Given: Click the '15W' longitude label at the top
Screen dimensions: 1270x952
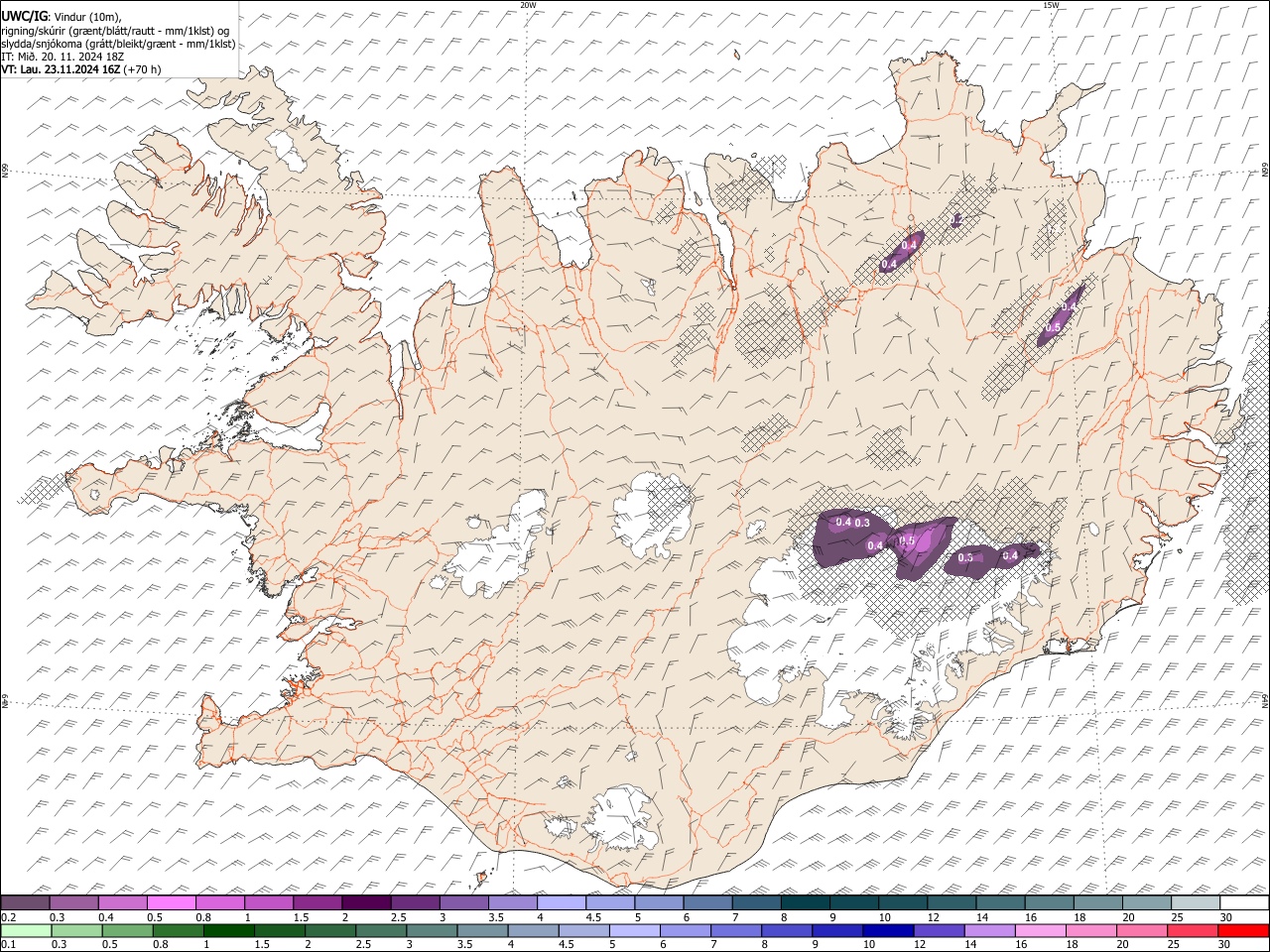Looking at the screenshot, I should click(1050, 5).
